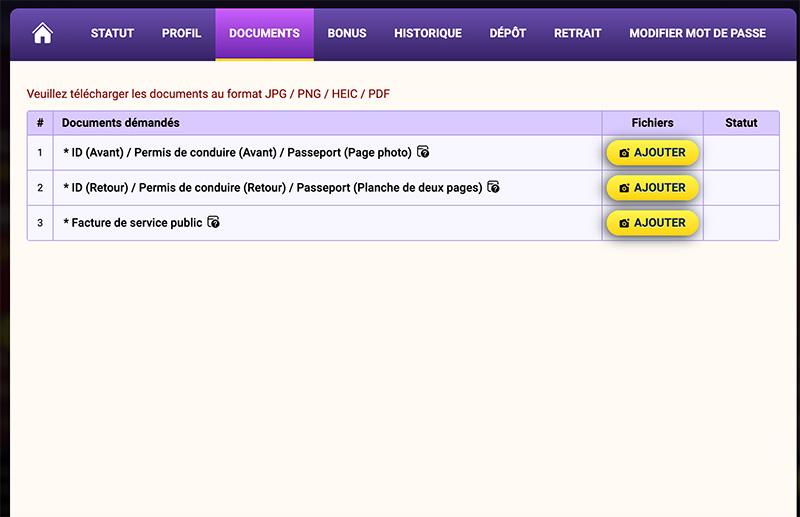Open help icon beside Facture de service public
The height and width of the screenshot is (517, 800).
pos(213,222)
